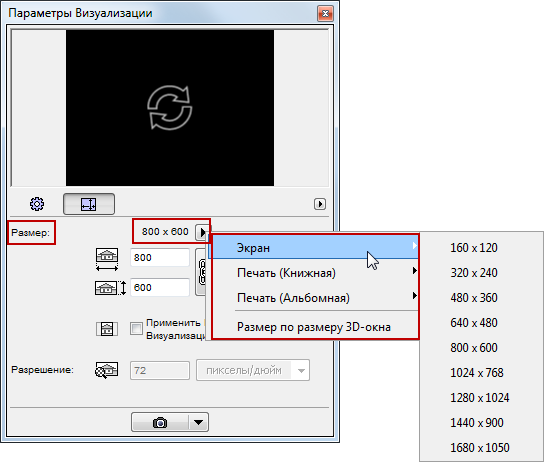Select the 480 x 360 size
Viewport: 544px width, 462px height.
[x=481, y=298]
